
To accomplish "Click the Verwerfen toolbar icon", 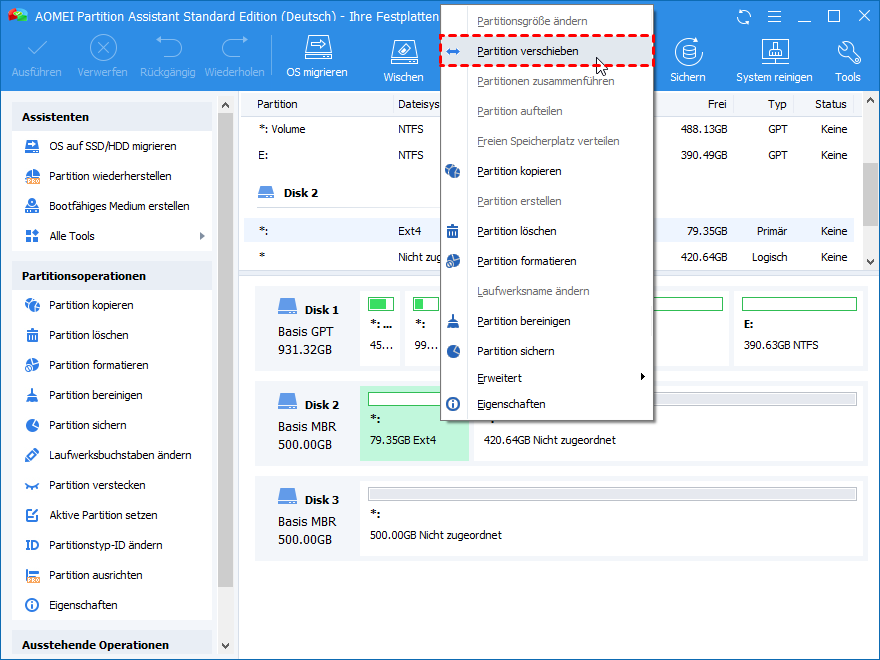I will (103, 56).
